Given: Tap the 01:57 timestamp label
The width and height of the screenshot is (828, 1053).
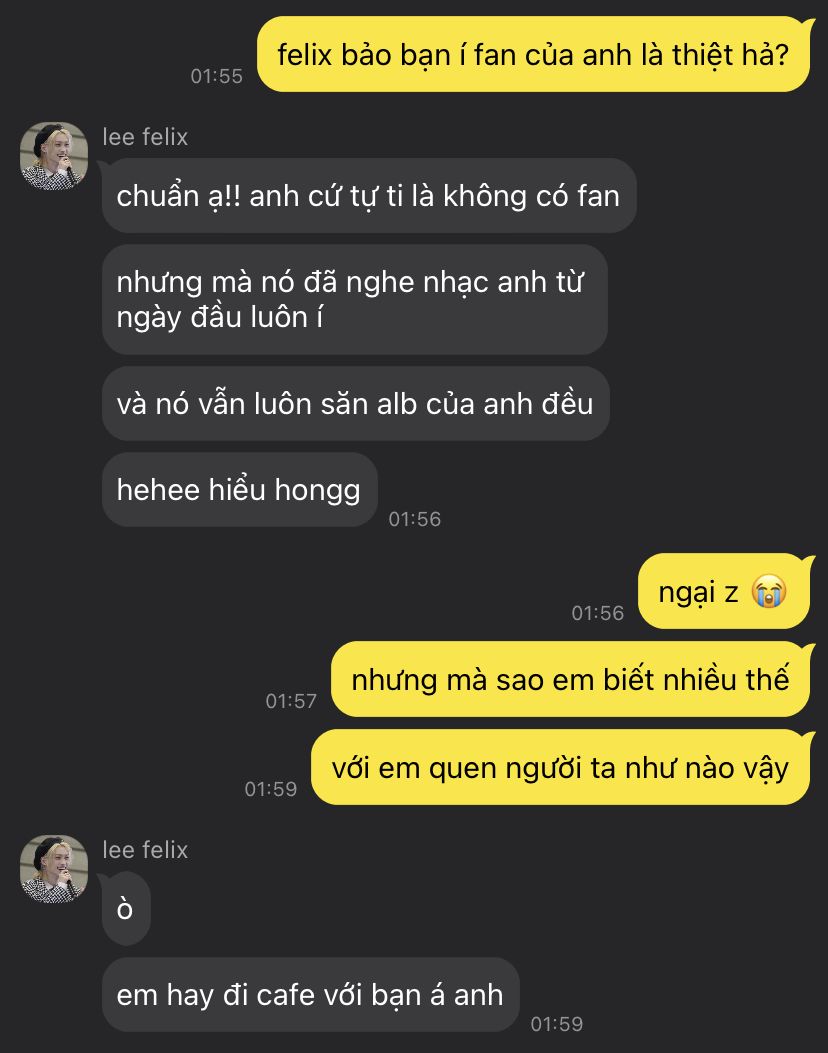Looking at the screenshot, I should click(291, 701).
